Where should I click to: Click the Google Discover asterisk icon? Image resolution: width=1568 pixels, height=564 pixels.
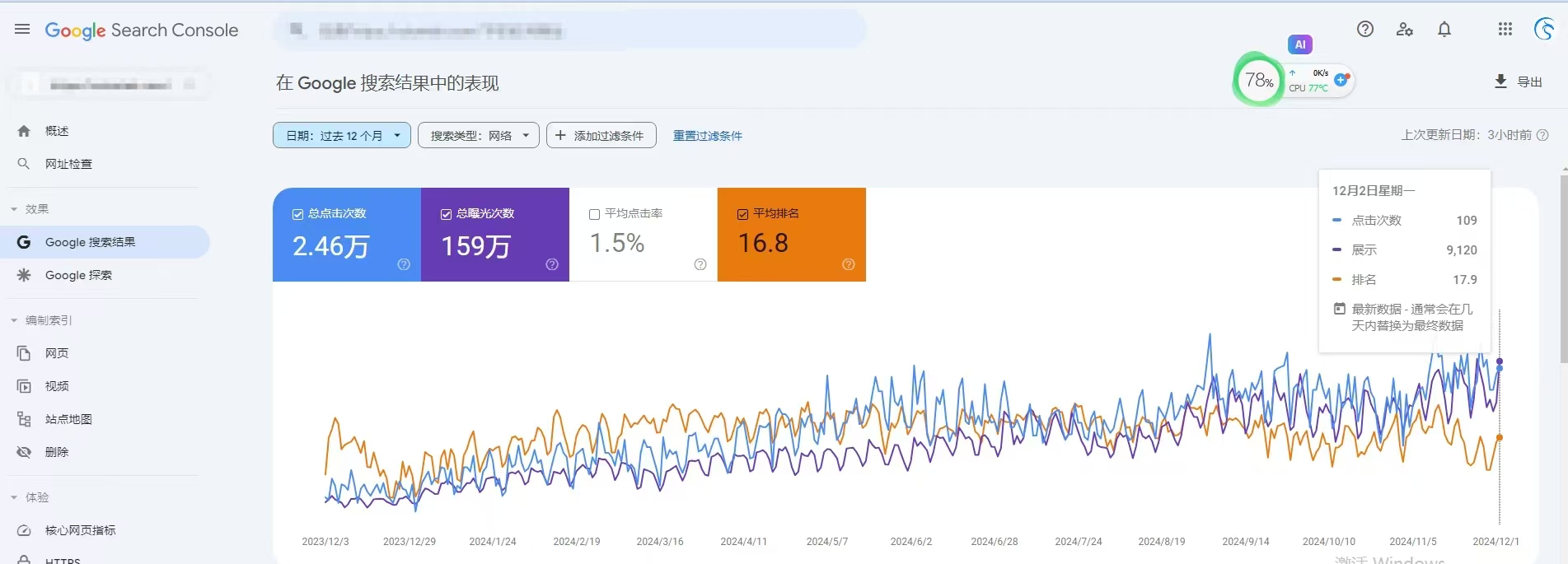point(24,275)
